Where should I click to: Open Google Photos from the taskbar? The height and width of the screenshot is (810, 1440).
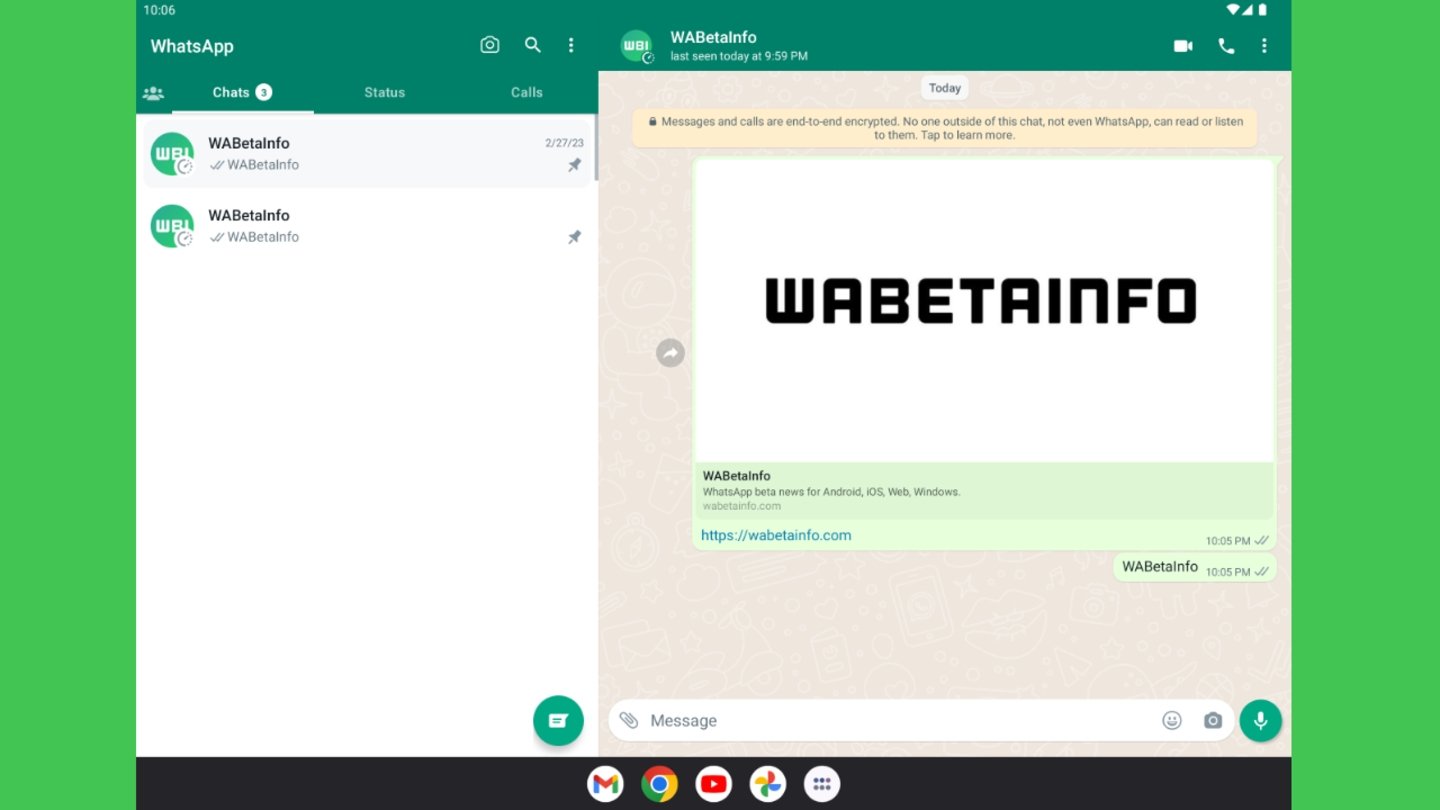[768, 784]
